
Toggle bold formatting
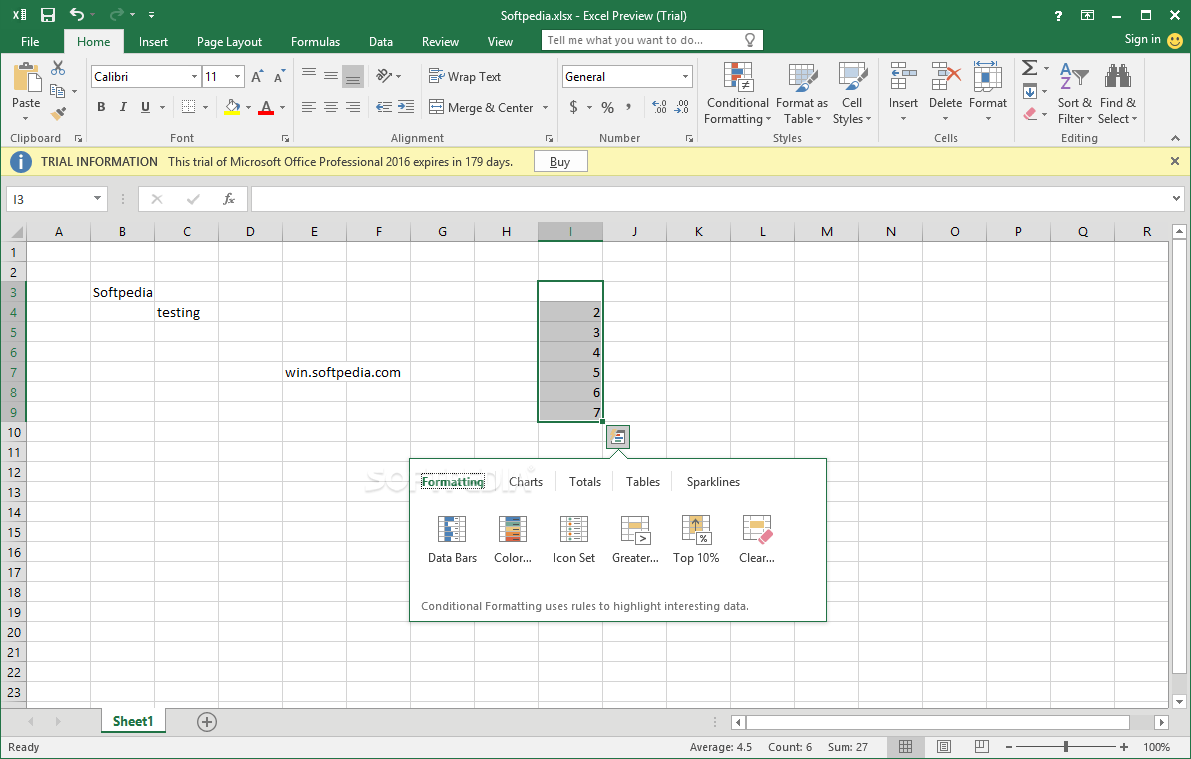click(x=100, y=106)
